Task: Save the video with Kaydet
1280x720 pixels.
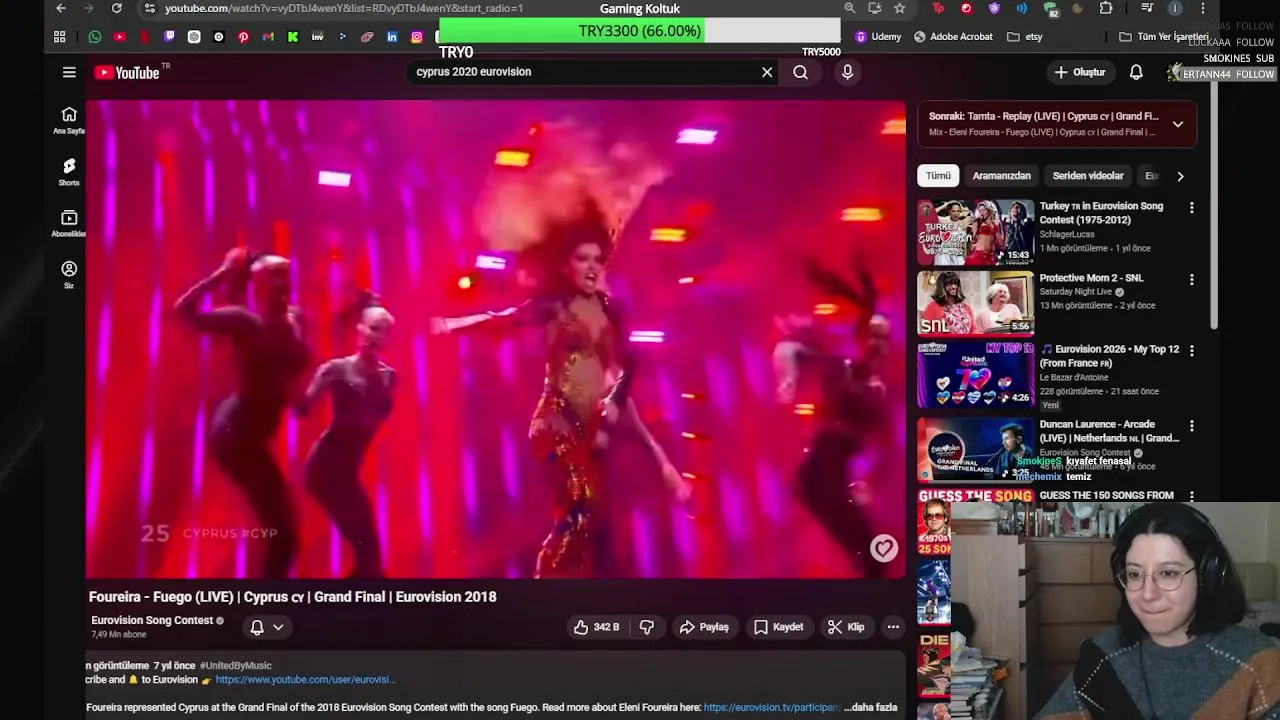Action: coord(778,627)
